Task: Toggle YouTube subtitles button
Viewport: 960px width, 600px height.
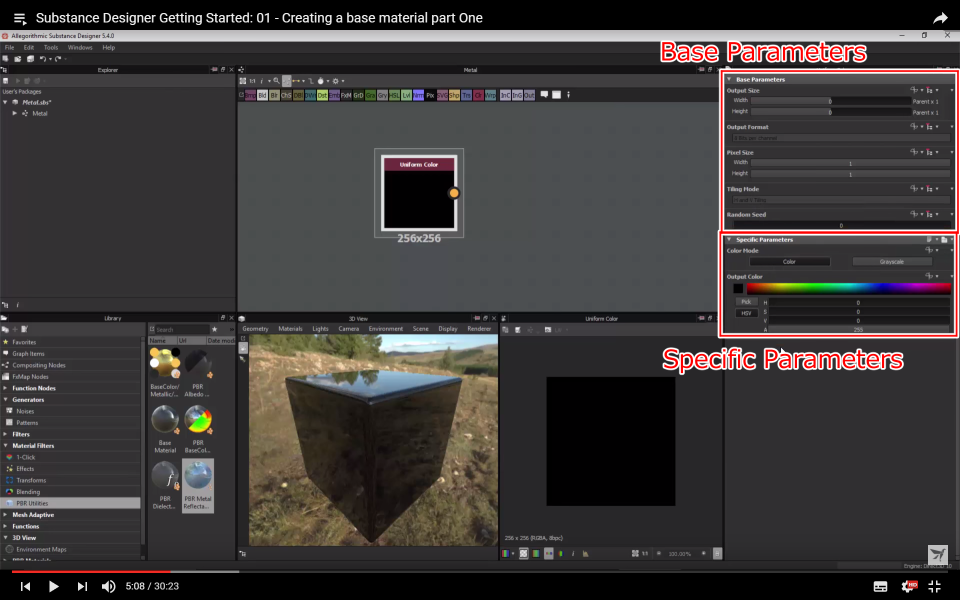Action: pyautogui.click(x=880, y=587)
